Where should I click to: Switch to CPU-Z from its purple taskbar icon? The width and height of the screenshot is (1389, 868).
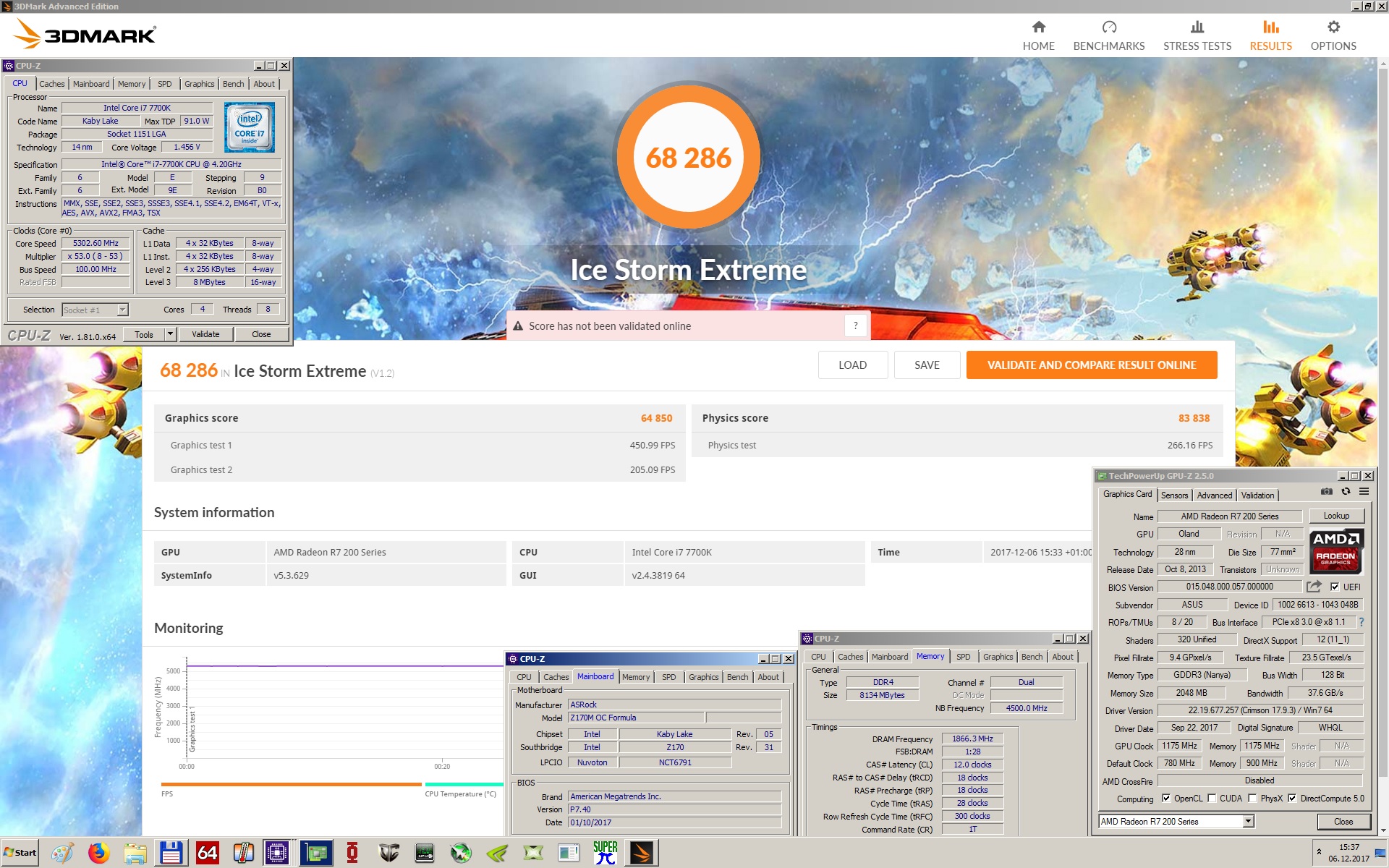[276, 853]
